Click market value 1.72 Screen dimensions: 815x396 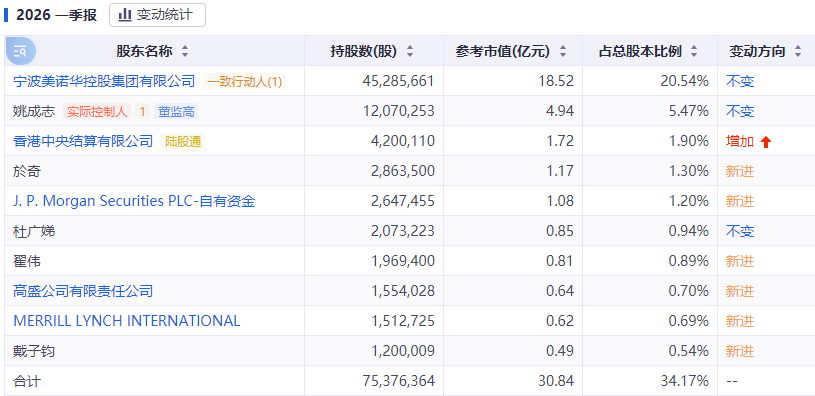[x=560, y=141]
